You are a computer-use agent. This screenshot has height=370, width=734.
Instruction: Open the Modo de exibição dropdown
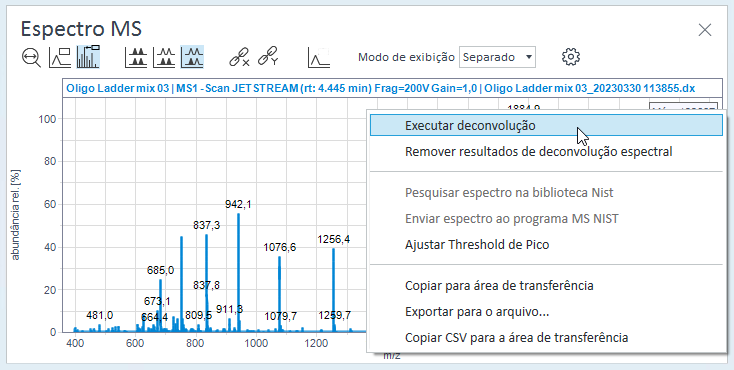tap(497, 57)
